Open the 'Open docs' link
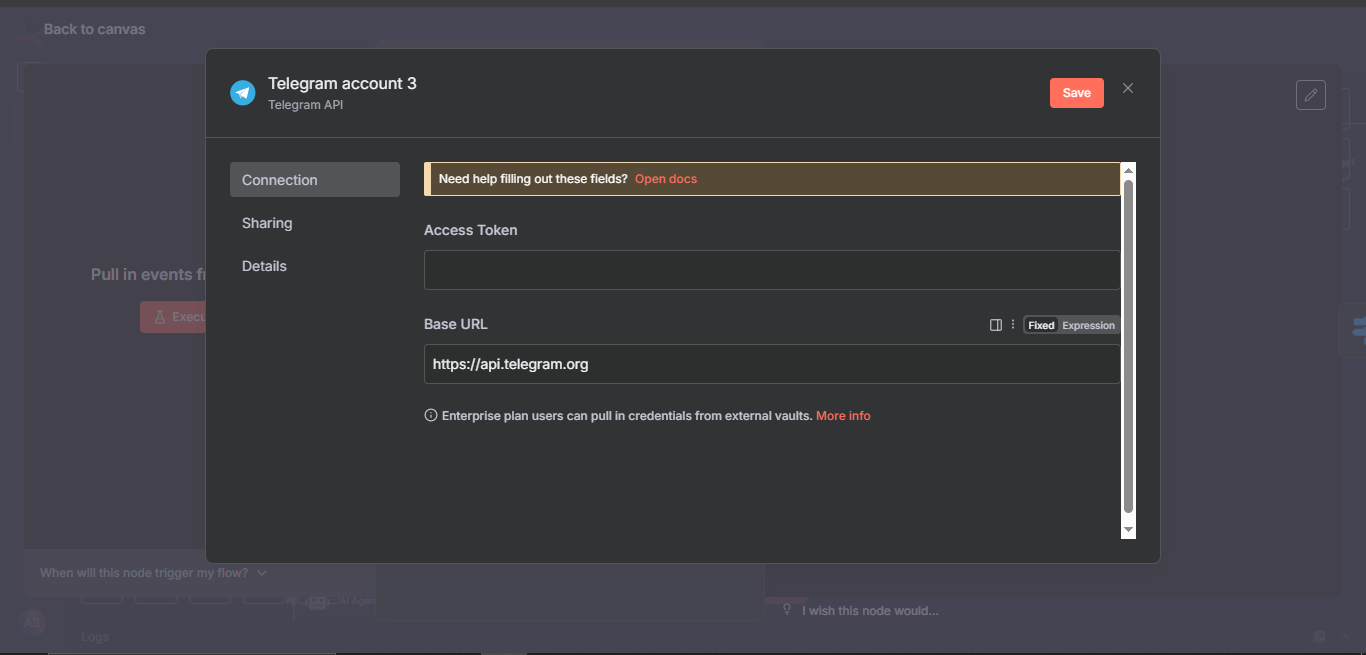 666,179
